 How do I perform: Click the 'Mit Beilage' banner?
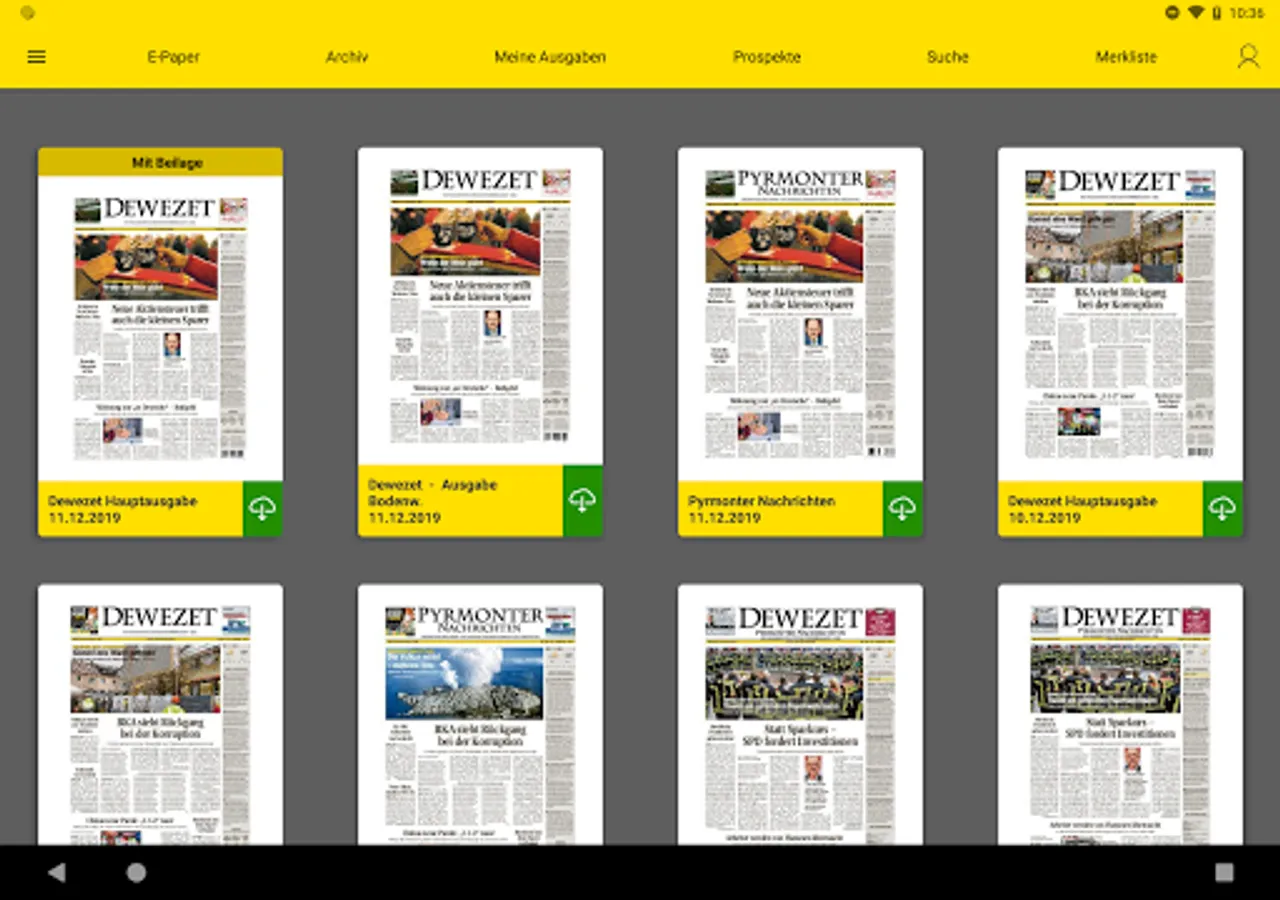coord(160,162)
